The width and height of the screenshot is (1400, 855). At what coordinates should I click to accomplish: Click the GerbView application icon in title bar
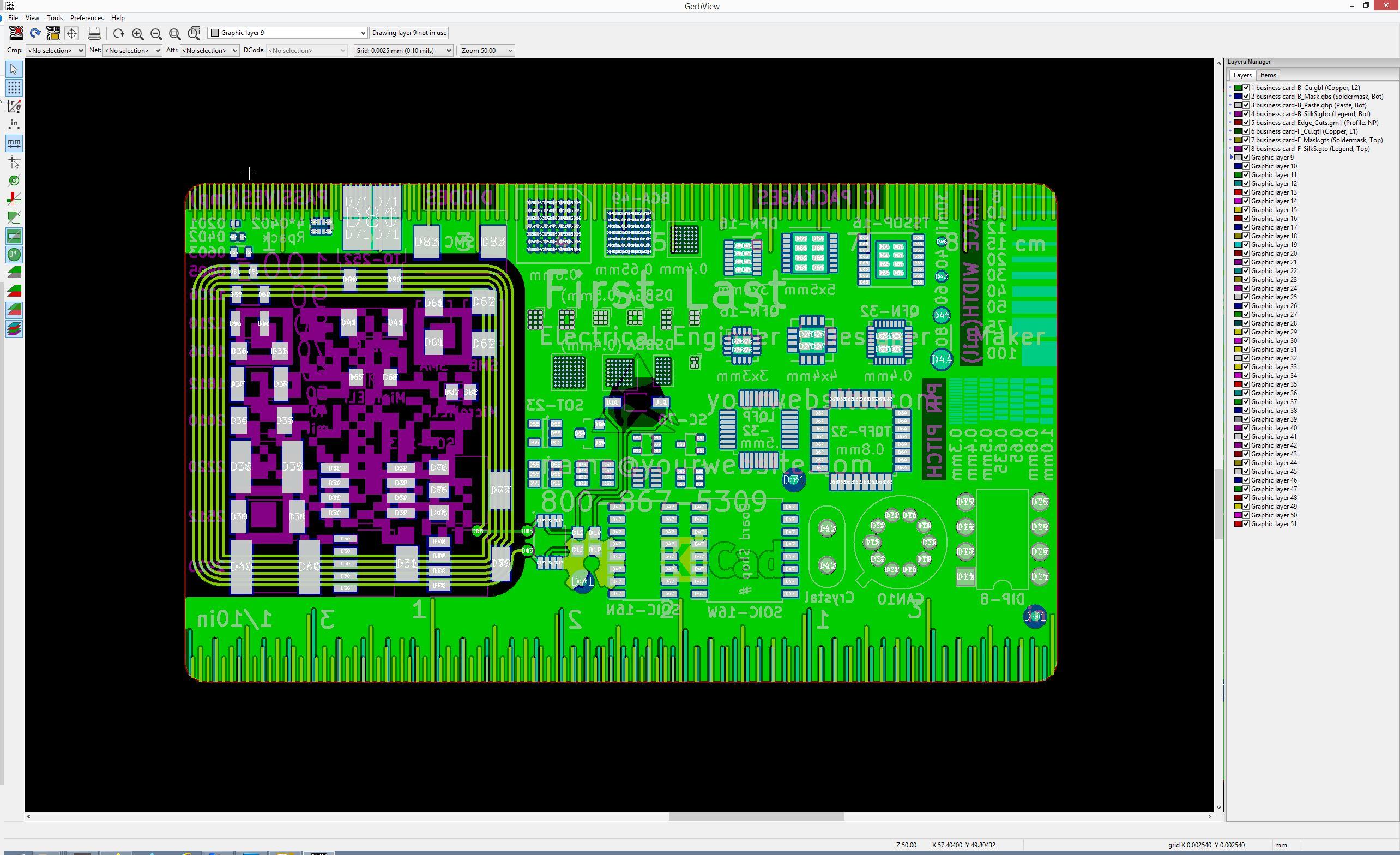pyautogui.click(x=10, y=5)
